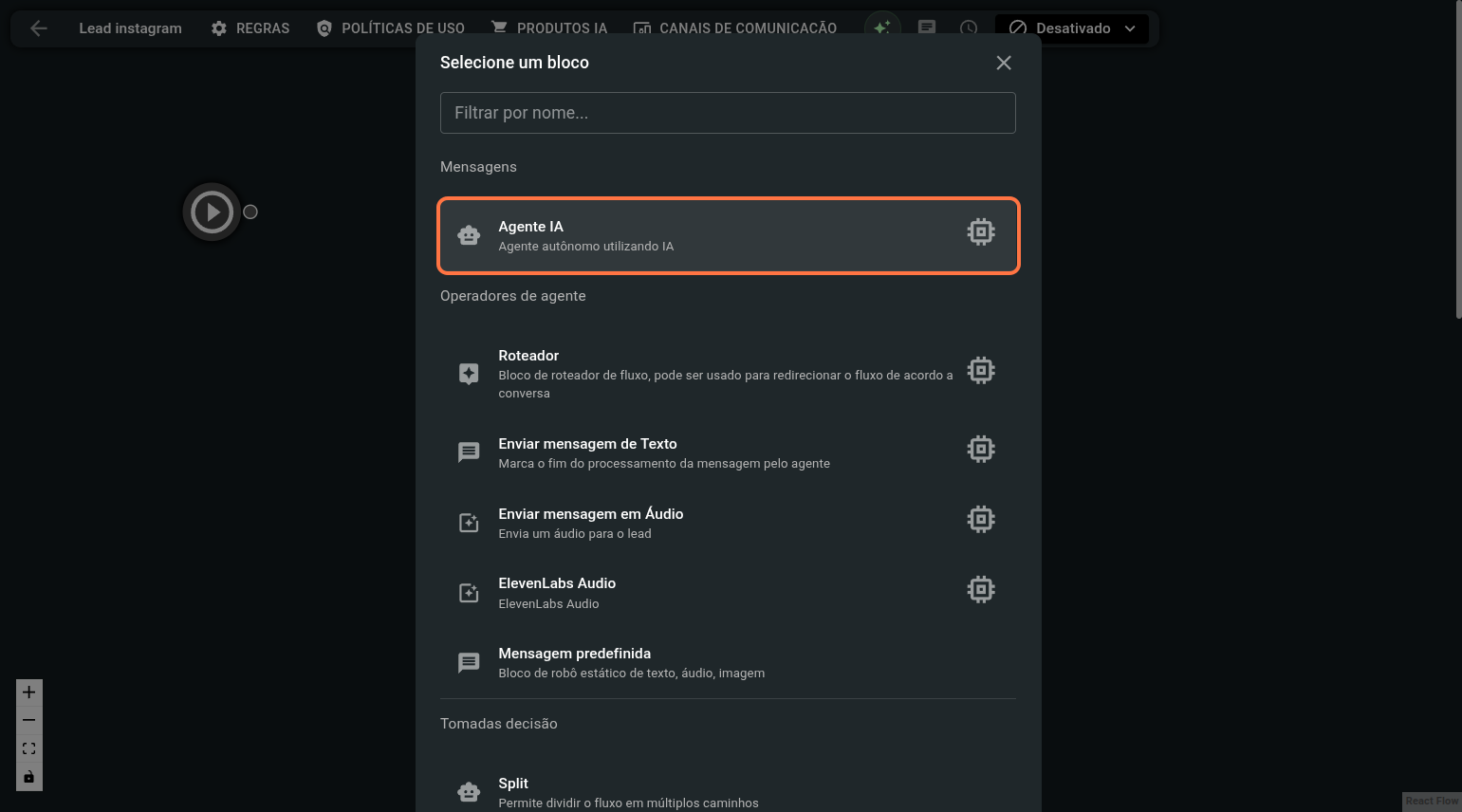This screenshot has width=1462, height=812.
Task: Click chip icon beside Enviar mensagem em Áudio
Action: pos(981,519)
